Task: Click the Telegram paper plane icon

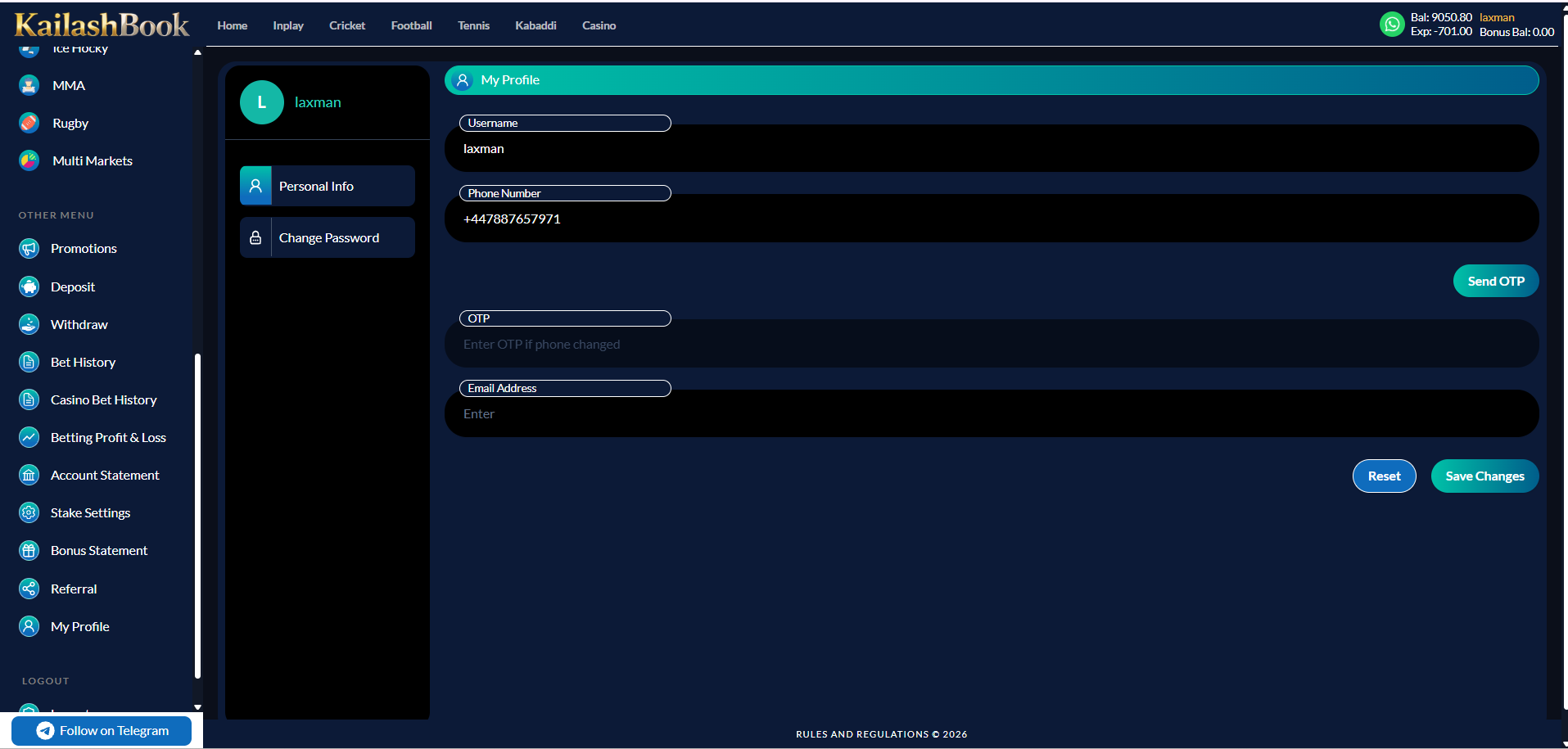Action: [x=46, y=731]
